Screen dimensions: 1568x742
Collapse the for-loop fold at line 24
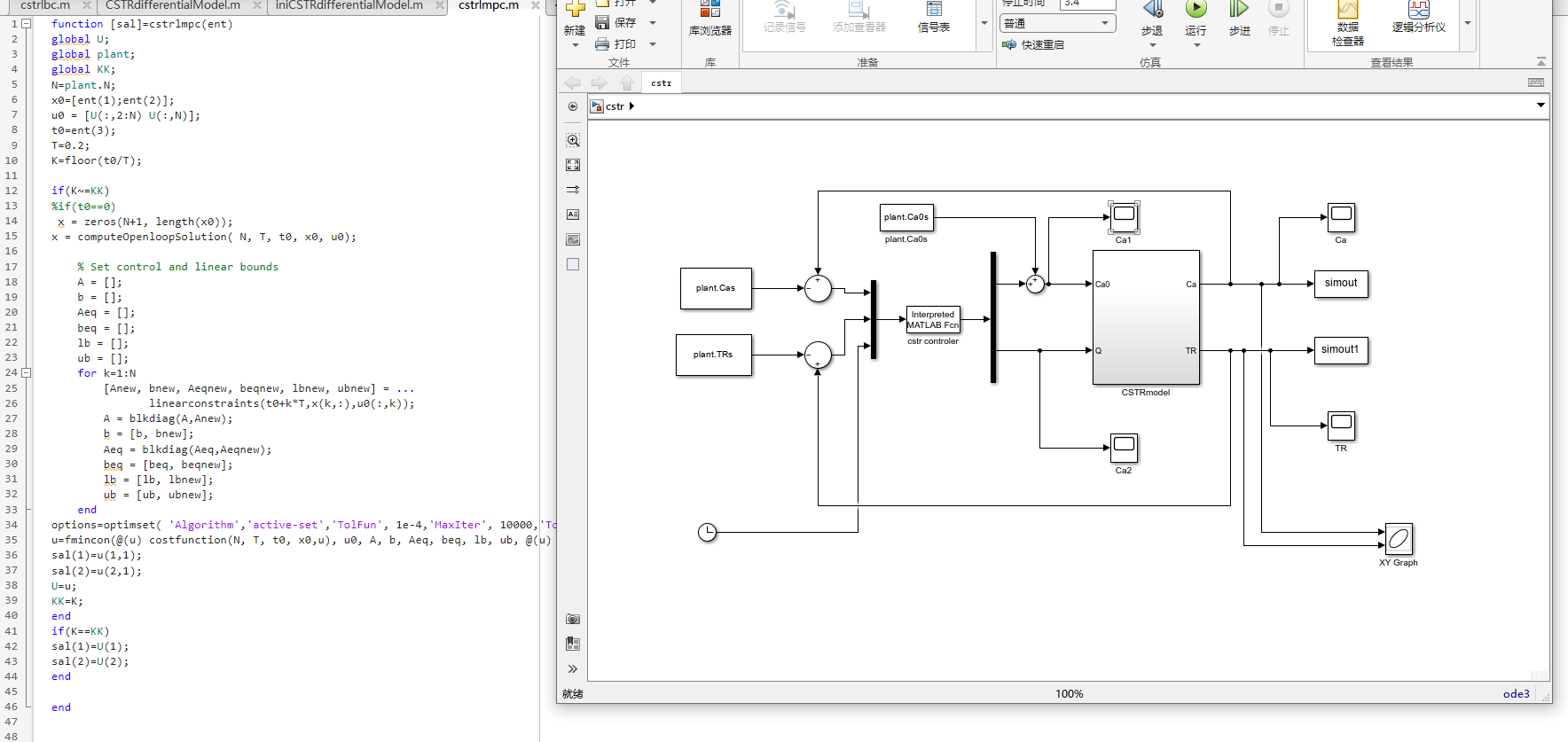coord(27,373)
